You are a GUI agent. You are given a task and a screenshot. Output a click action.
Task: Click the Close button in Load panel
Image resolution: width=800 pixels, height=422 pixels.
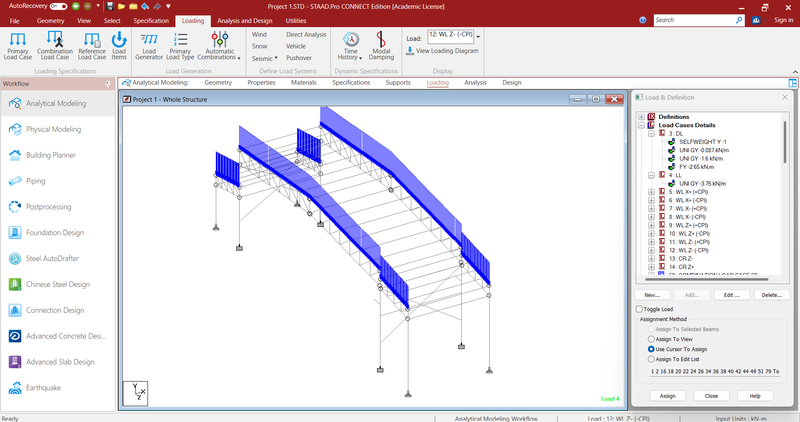click(x=711, y=396)
